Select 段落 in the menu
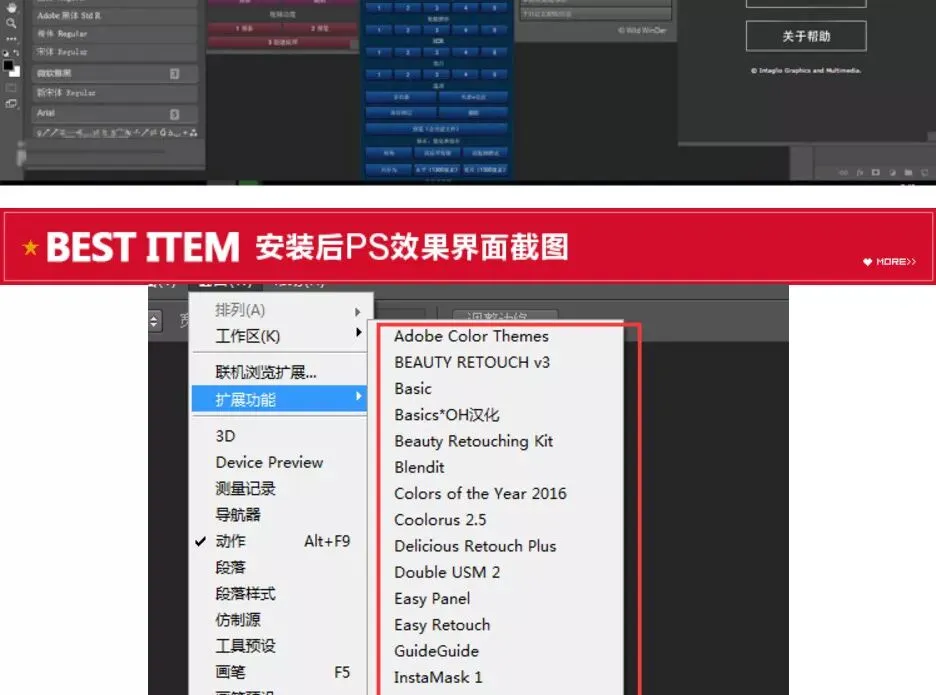 279,567
